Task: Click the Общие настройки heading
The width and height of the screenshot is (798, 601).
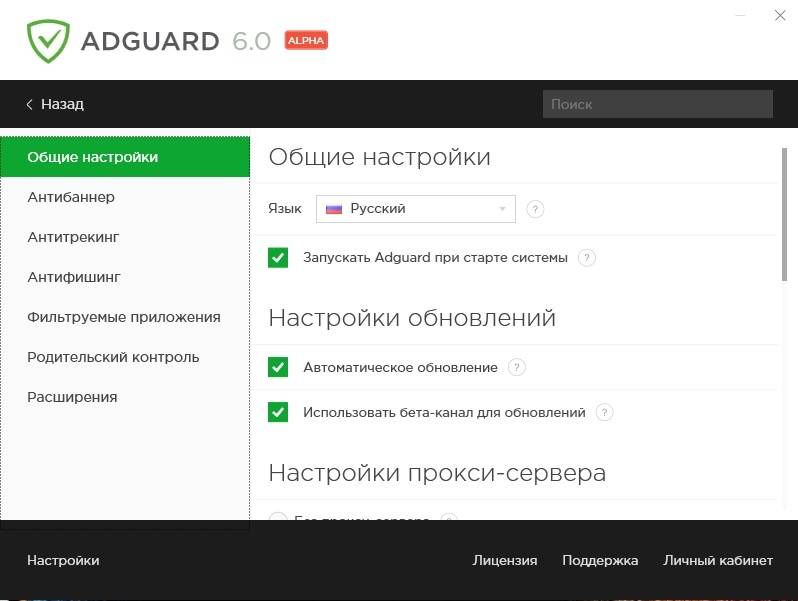Action: pos(380,157)
